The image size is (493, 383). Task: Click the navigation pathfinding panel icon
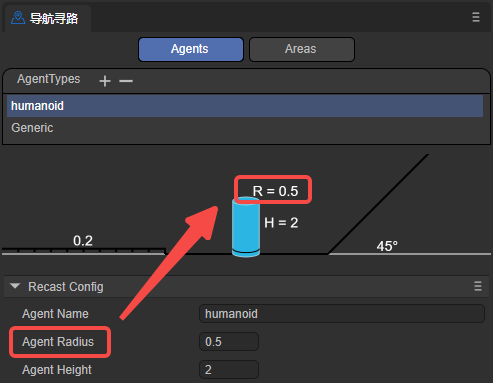click(18, 18)
